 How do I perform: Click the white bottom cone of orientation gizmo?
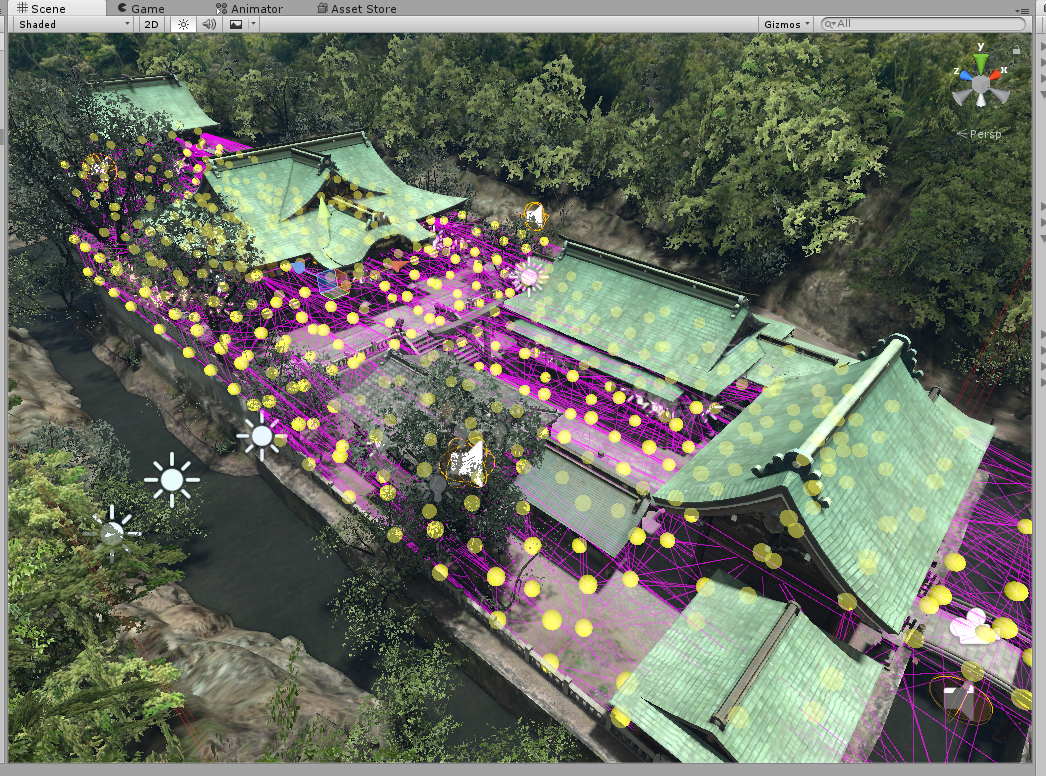[x=981, y=100]
